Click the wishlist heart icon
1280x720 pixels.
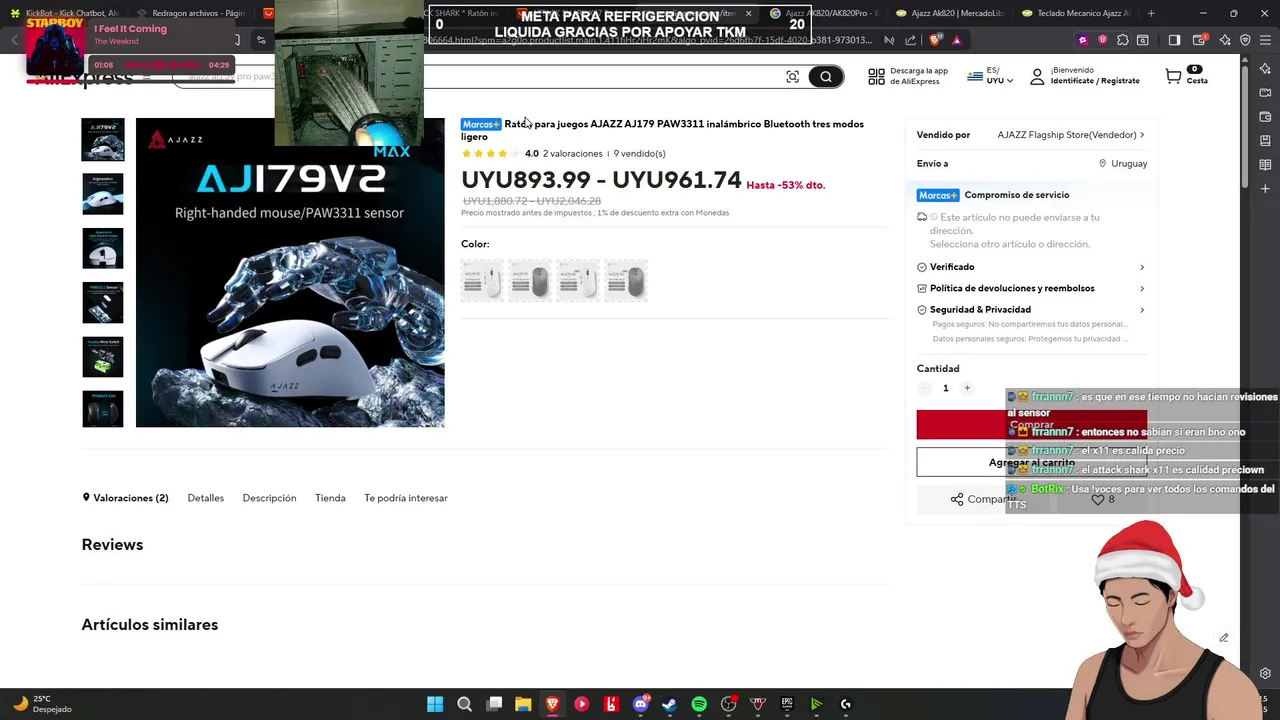click(1098, 499)
